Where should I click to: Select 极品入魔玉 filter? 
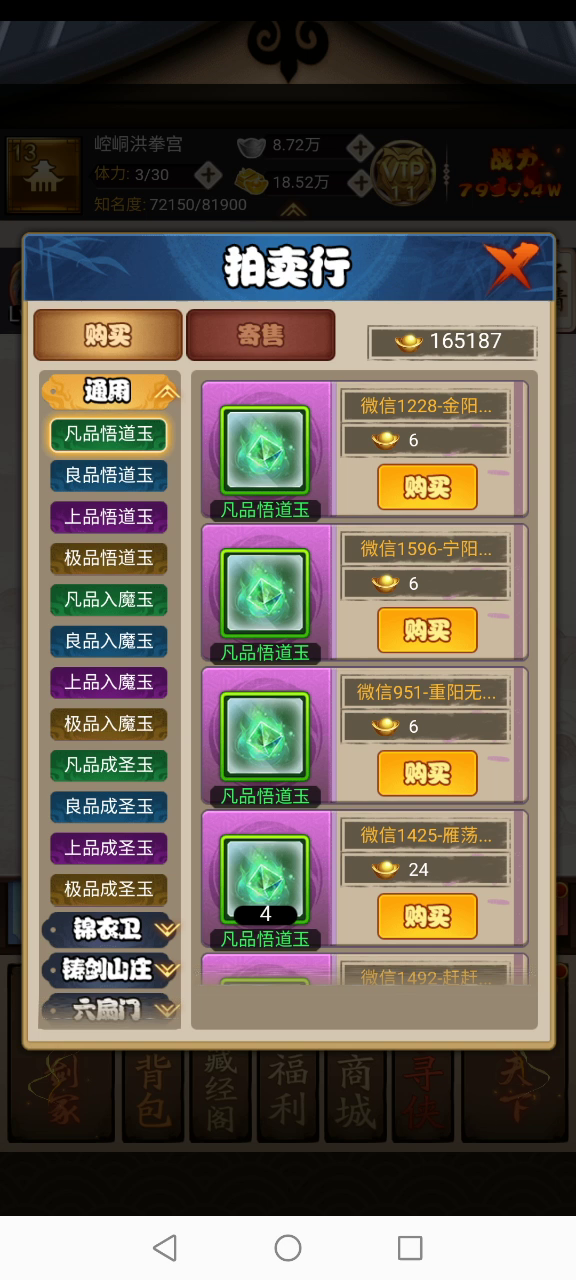109,723
